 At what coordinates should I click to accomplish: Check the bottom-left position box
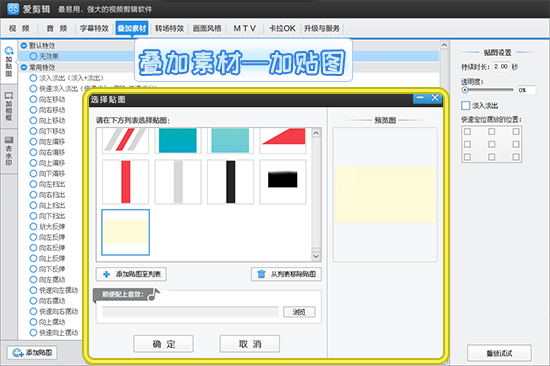(467, 157)
